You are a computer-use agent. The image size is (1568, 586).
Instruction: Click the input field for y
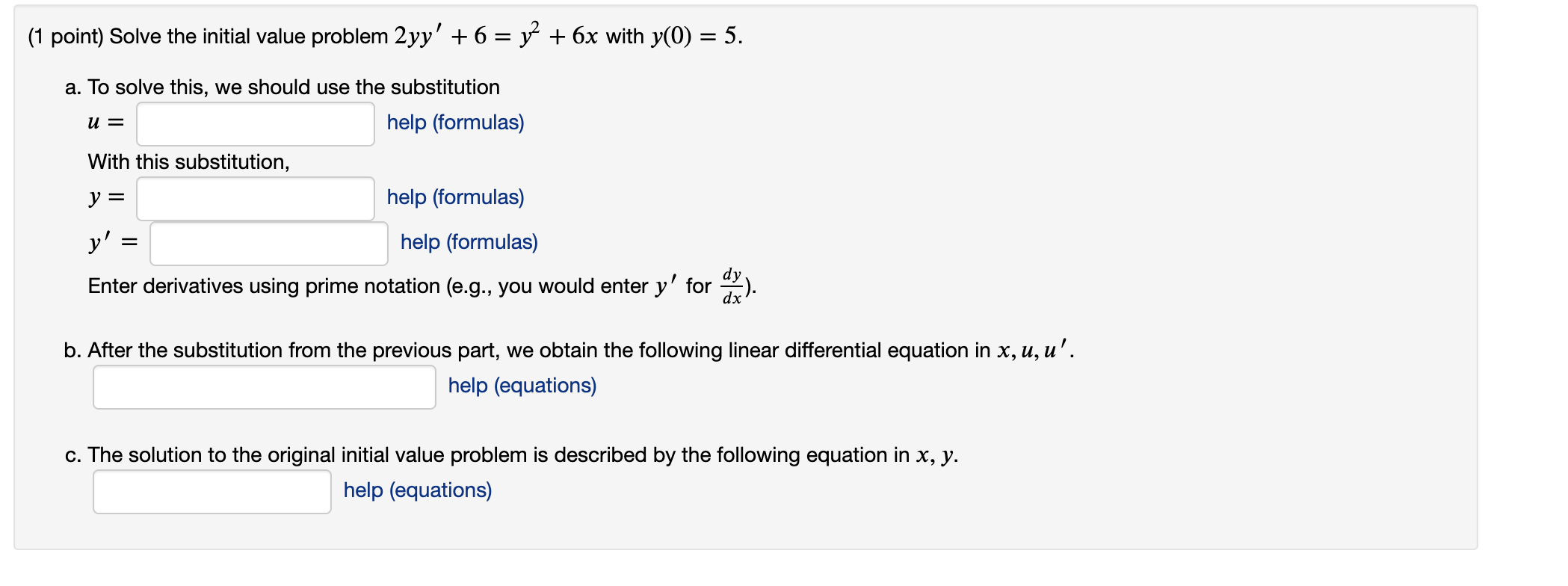254,198
